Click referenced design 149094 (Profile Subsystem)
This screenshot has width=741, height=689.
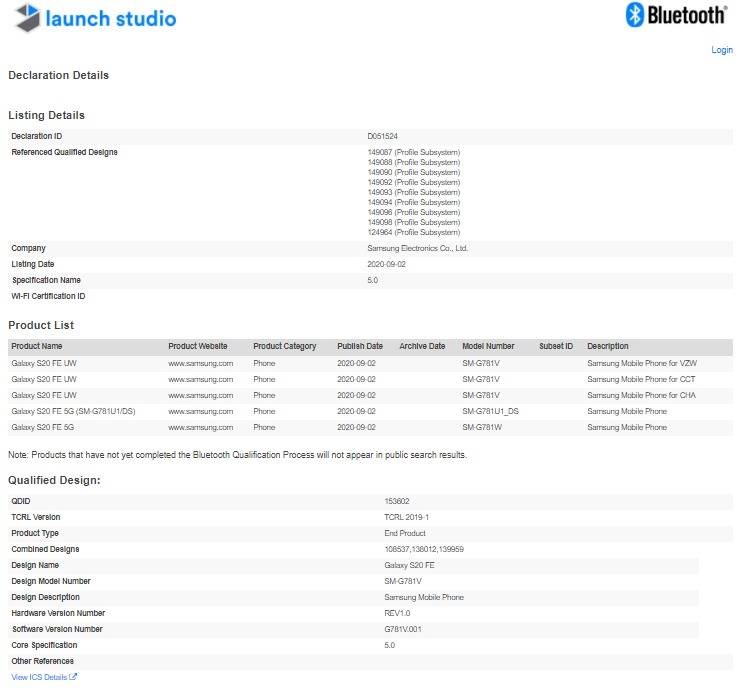[414, 202]
